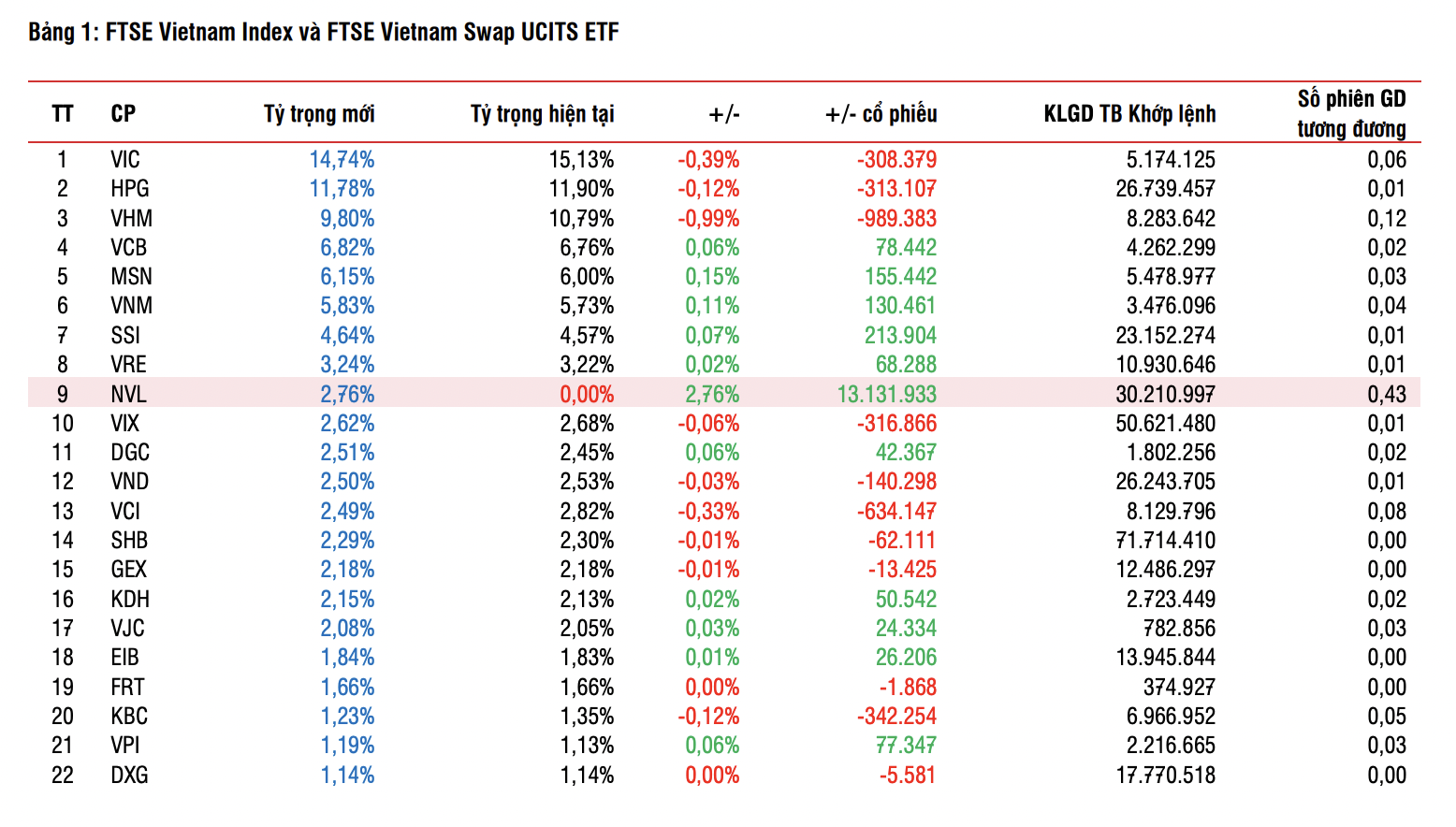Click the "Số phiên GD tương đương" header

point(1351,113)
